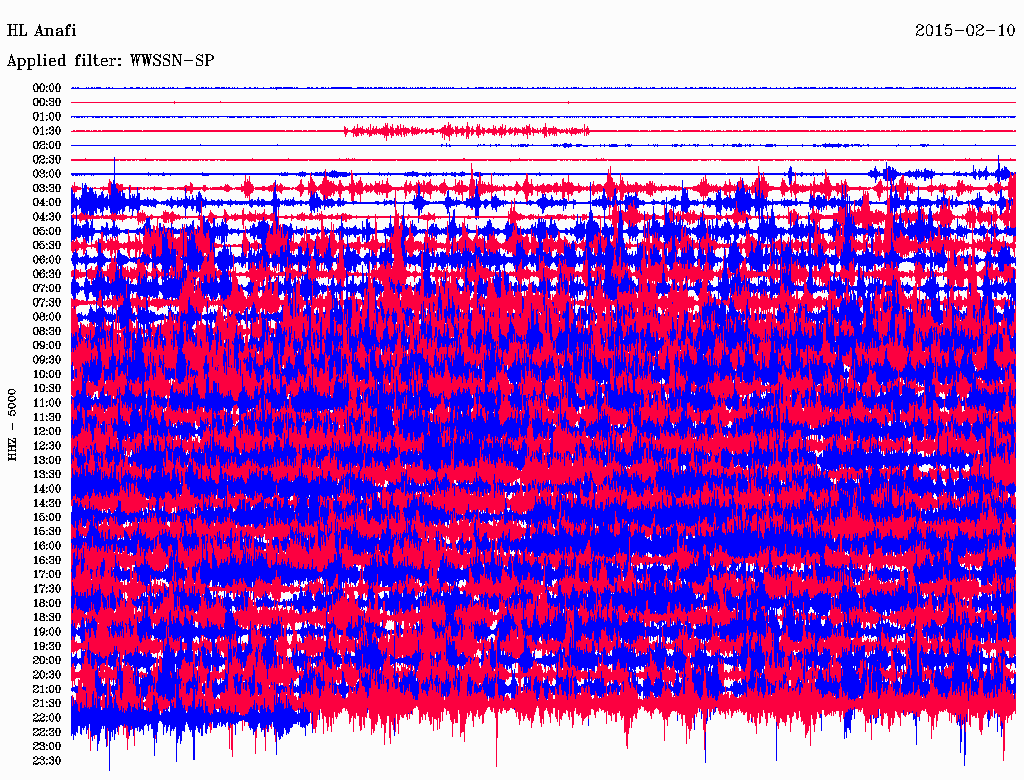Screen dimensions: 1024x780
Task: Click the 20:00 time label
Action: tap(46, 660)
